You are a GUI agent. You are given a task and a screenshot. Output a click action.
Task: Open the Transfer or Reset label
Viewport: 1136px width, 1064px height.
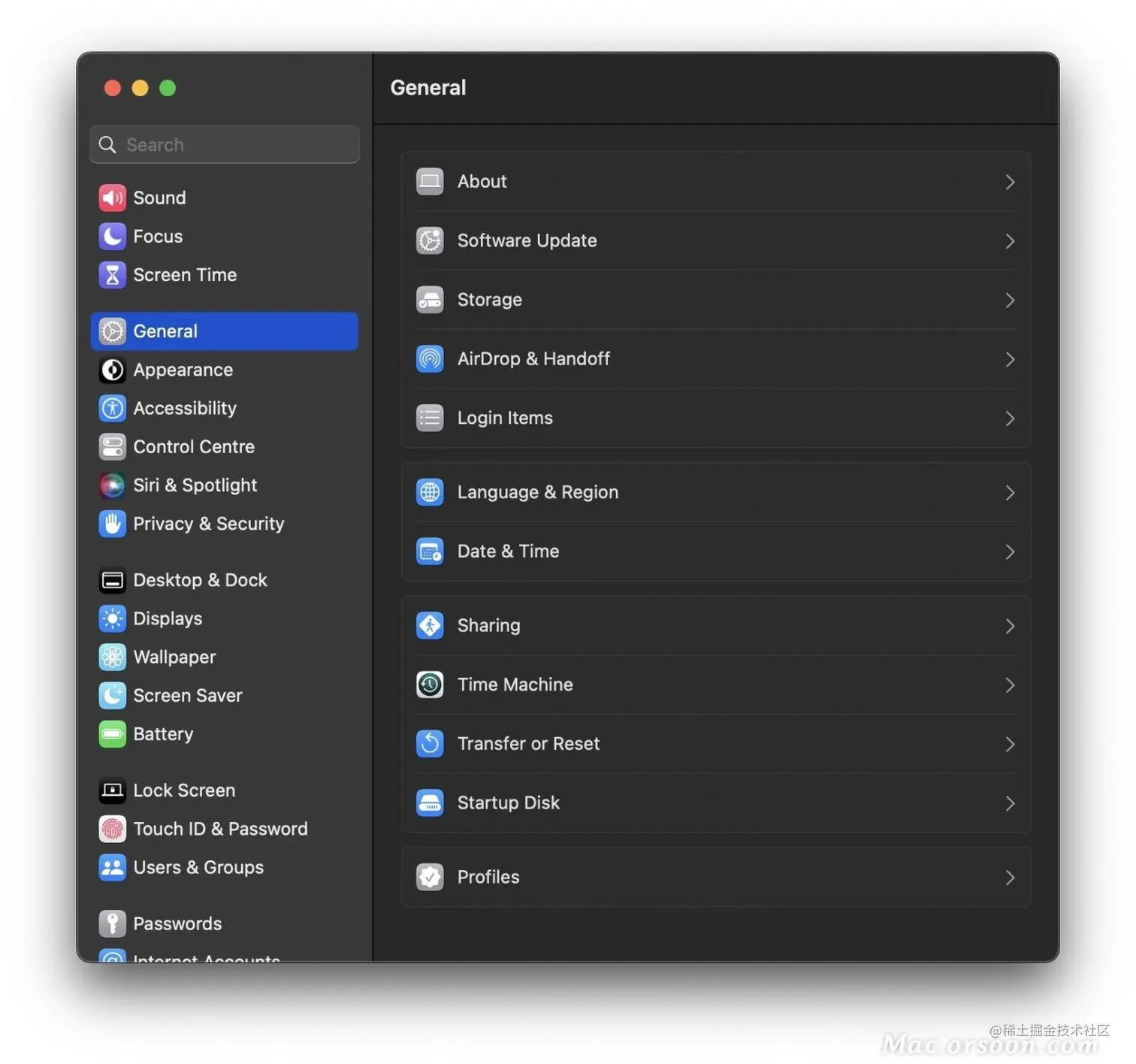[x=529, y=744]
